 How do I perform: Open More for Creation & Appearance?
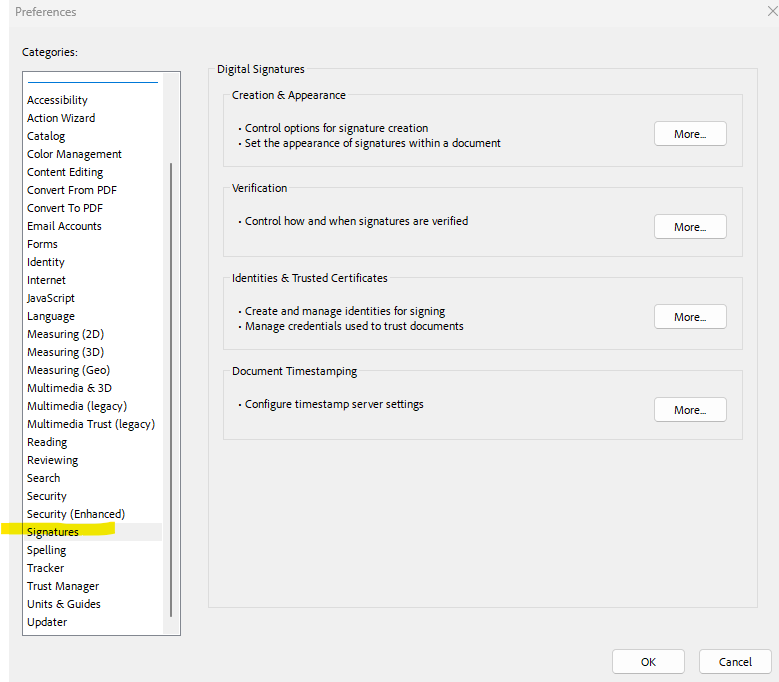(x=690, y=134)
